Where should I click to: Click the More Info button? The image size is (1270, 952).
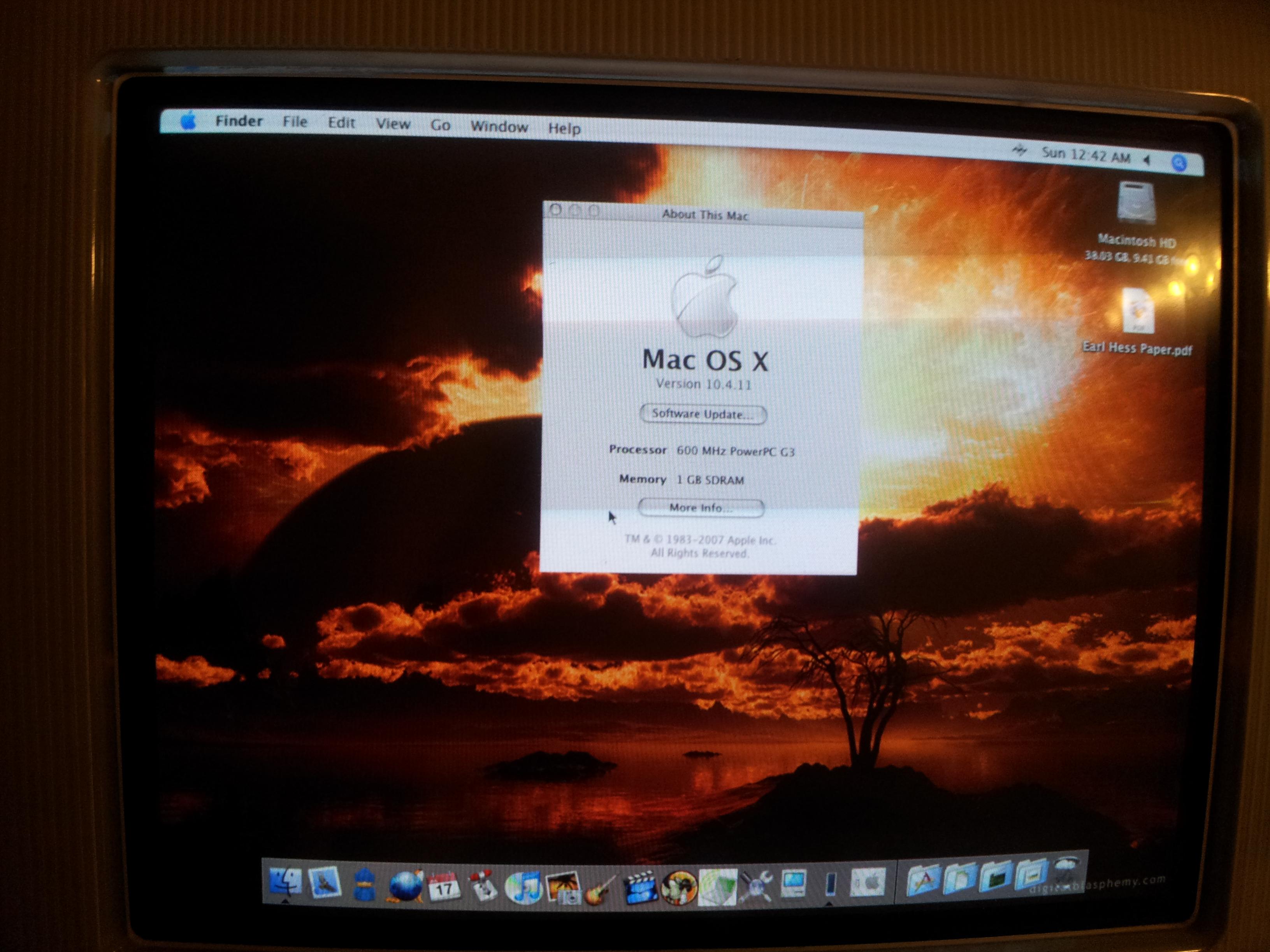701,508
